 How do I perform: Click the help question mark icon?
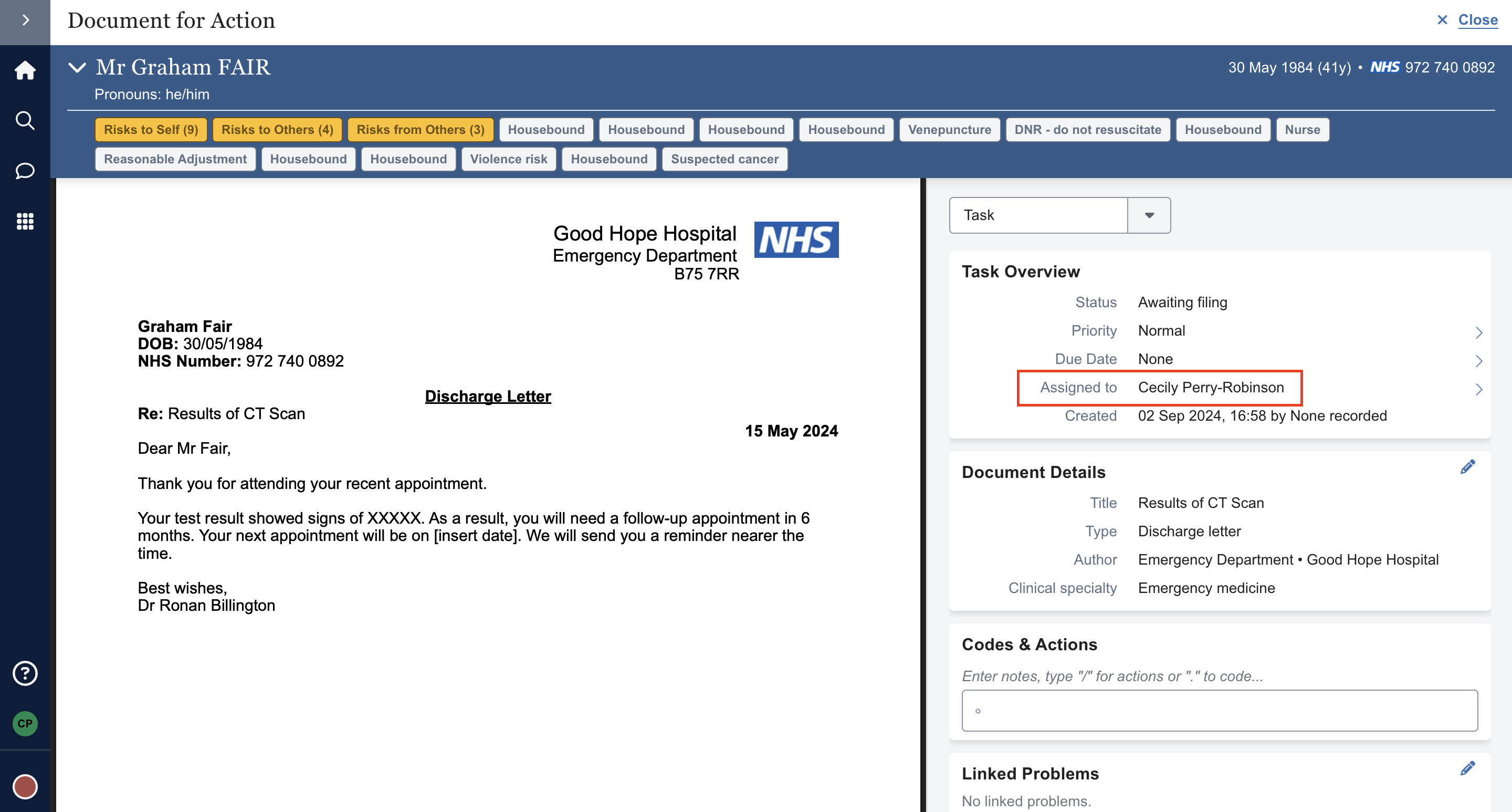[25, 673]
